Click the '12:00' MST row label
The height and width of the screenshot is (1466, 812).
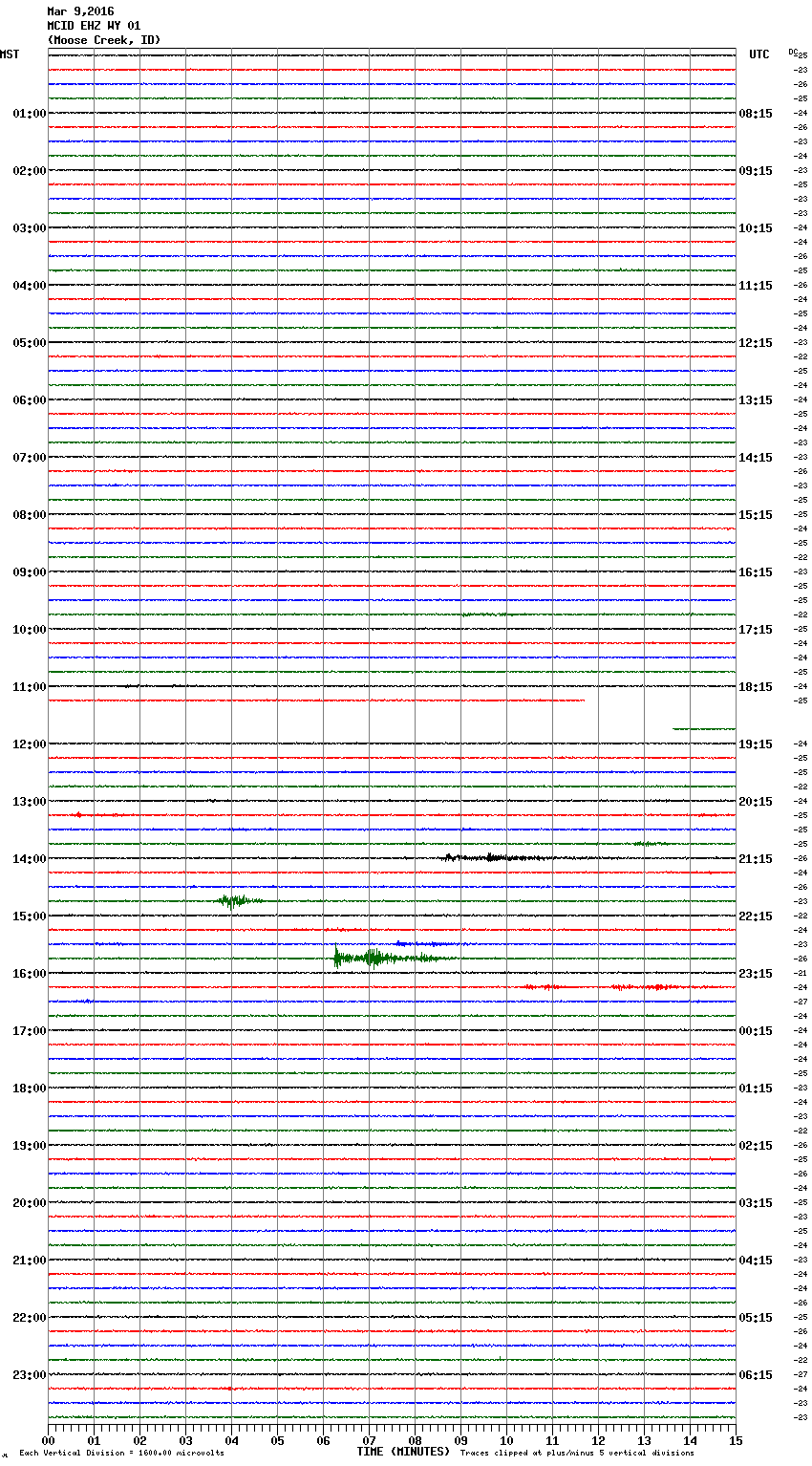(x=30, y=744)
